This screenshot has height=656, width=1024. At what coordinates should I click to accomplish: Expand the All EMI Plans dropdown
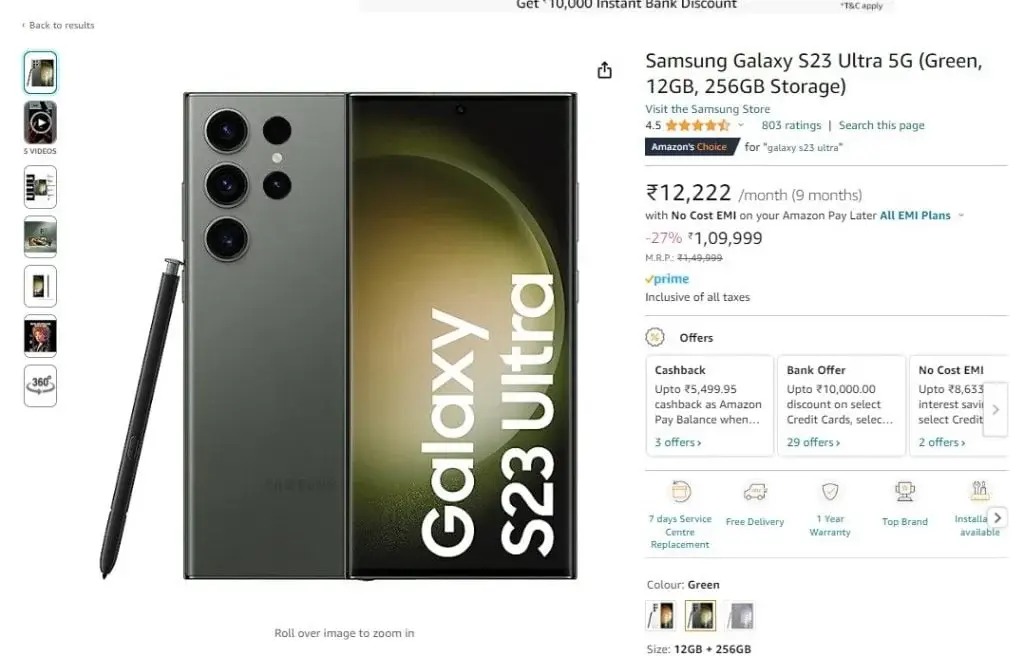(961, 215)
